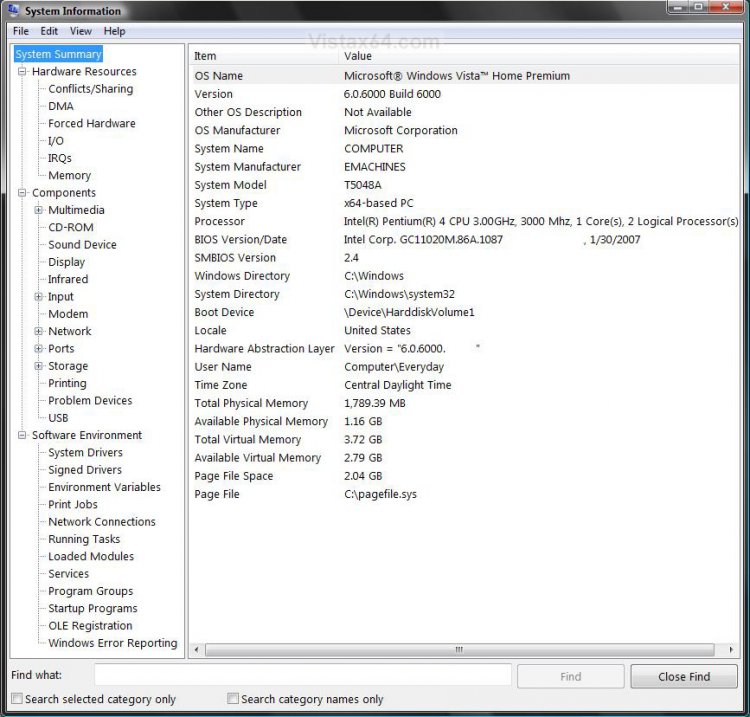This screenshot has width=750, height=717.
Task: Select the Total Physical Memory row
Action: click(465, 403)
